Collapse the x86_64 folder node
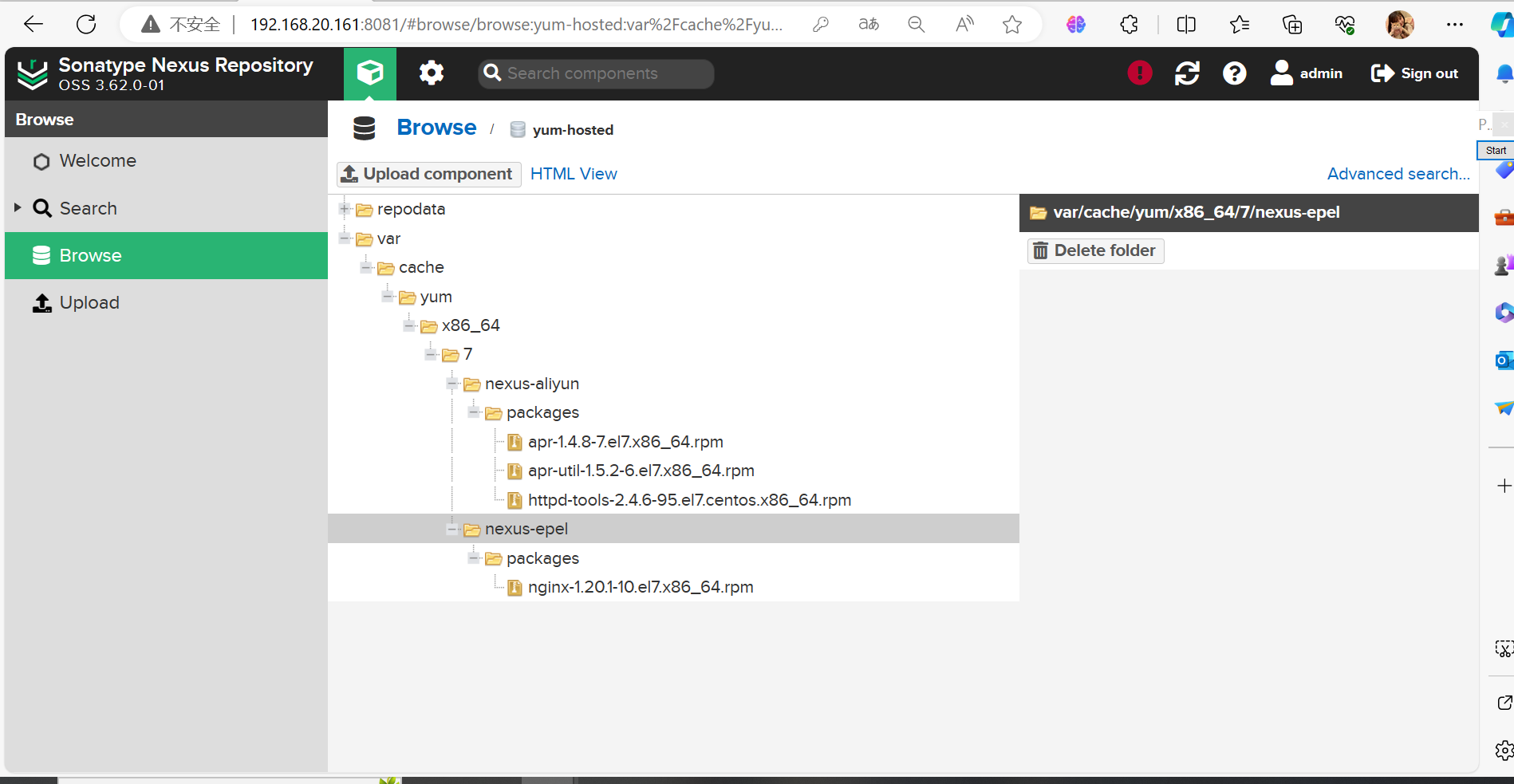Image resolution: width=1514 pixels, height=784 pixels. (x=409, y=325)
